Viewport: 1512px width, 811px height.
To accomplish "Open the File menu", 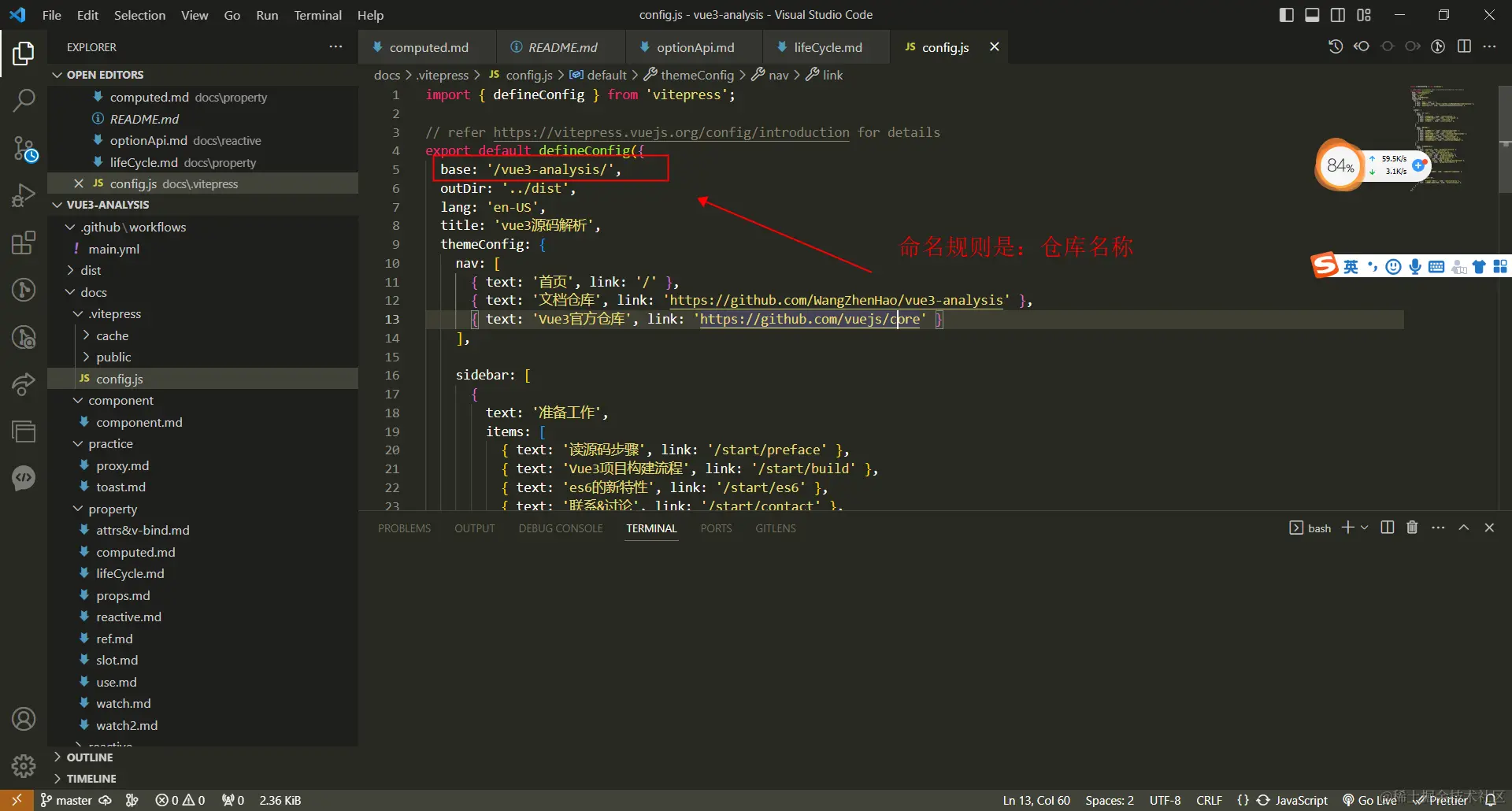I will [51, 15].
